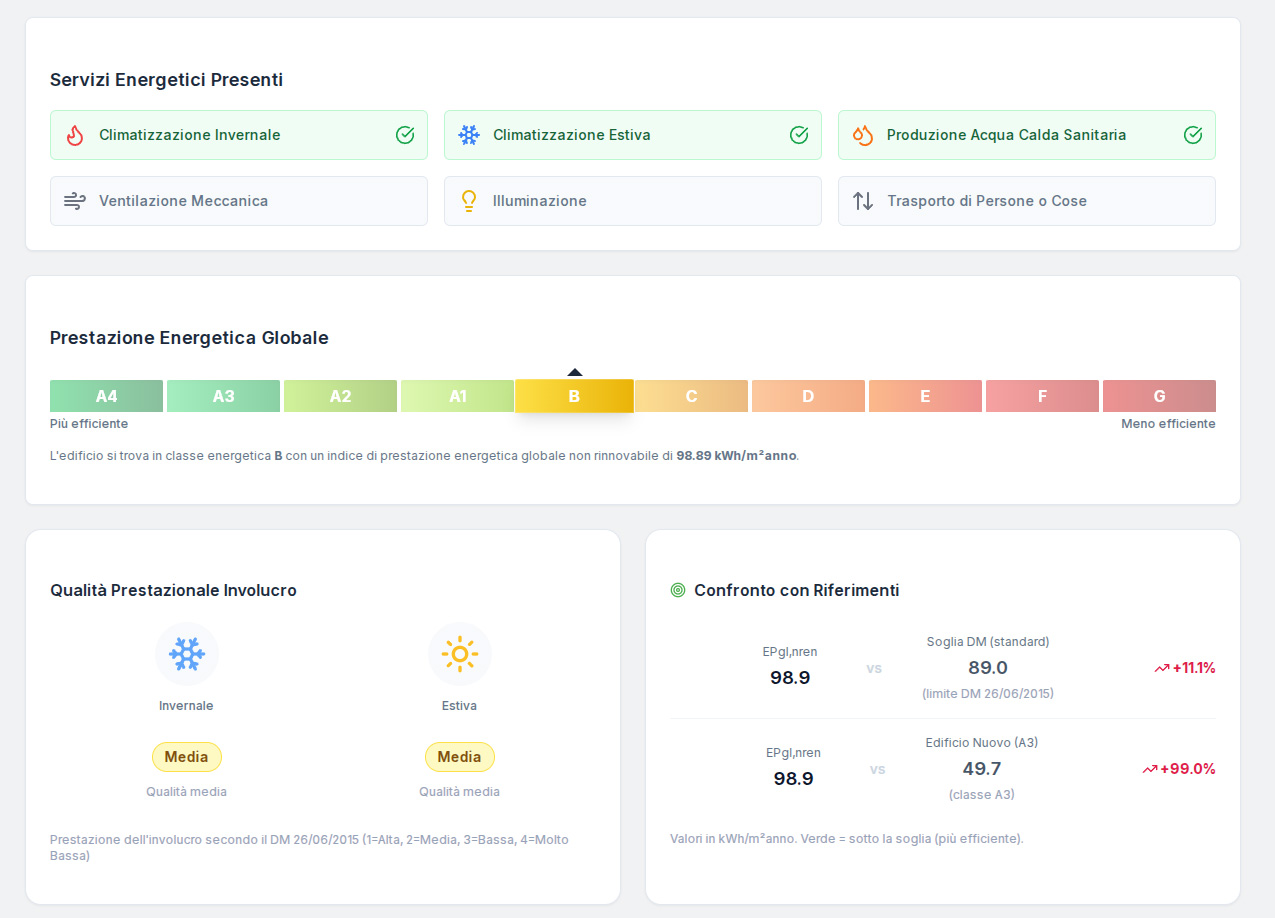Click the flame icon for Climatizzazione Invernale
This screenshot has height=918, width=1275.
pos(75,135)
